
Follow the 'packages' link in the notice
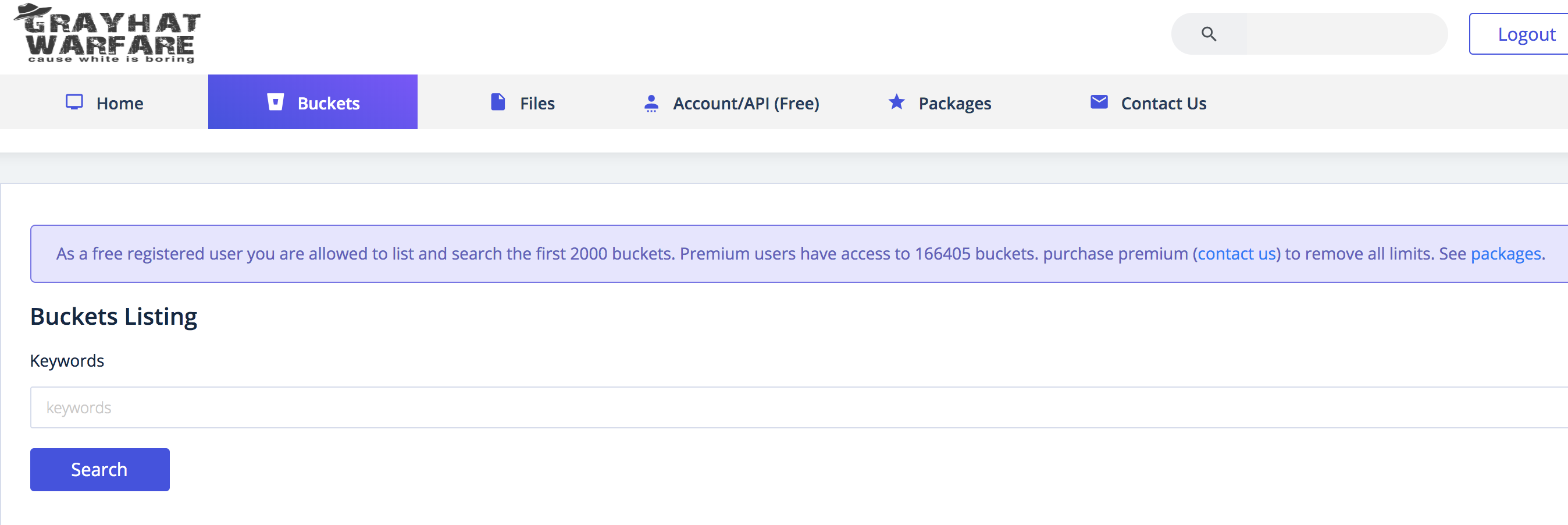[1505, 253]
